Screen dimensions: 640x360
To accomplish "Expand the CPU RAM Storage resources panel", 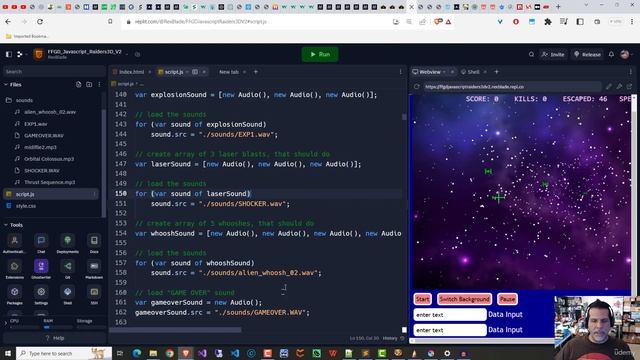I will [x=6, y=323].
